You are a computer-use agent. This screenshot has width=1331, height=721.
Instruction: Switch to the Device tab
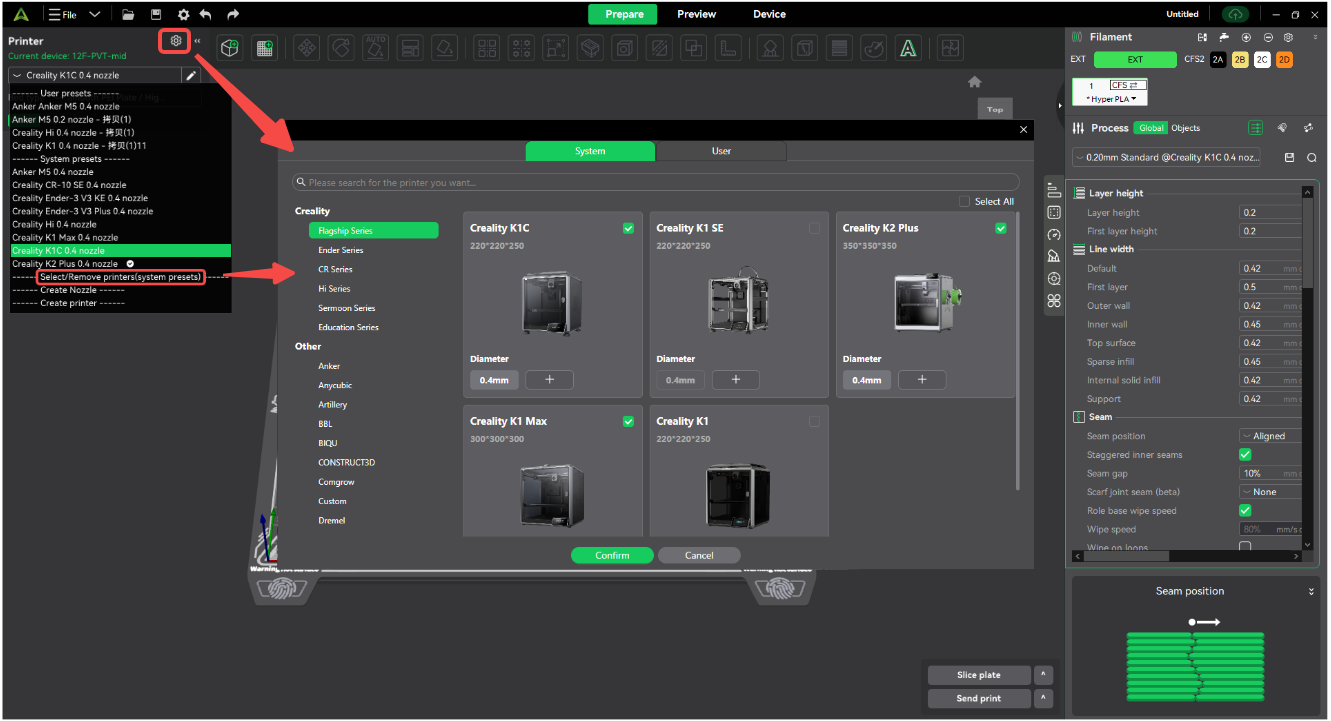click(x=769, y=14)
